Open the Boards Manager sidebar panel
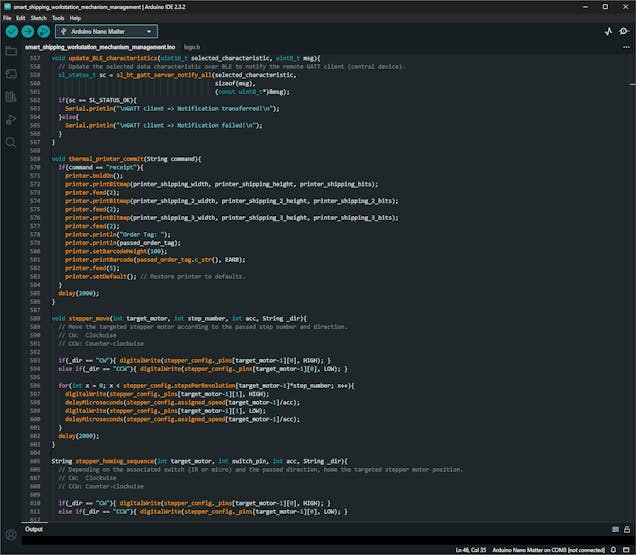The height and width of the screenshot is (555, 636). pos(11,73)
